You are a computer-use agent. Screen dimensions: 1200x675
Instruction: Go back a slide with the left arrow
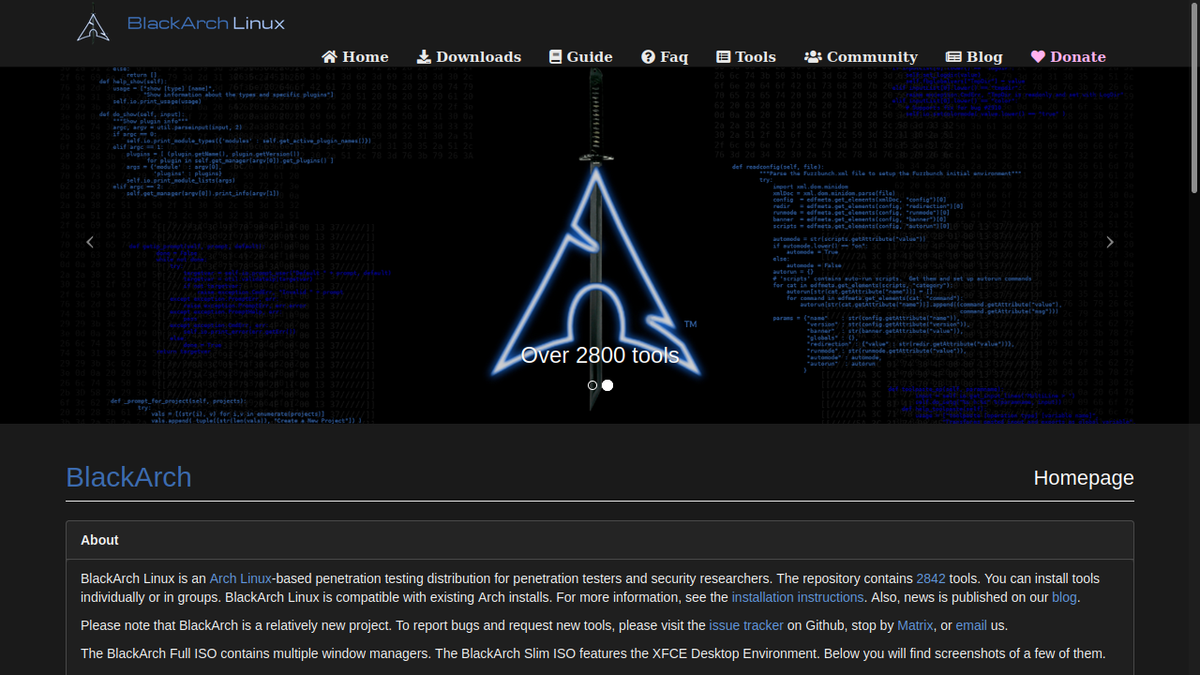click(x=90, y=241)
